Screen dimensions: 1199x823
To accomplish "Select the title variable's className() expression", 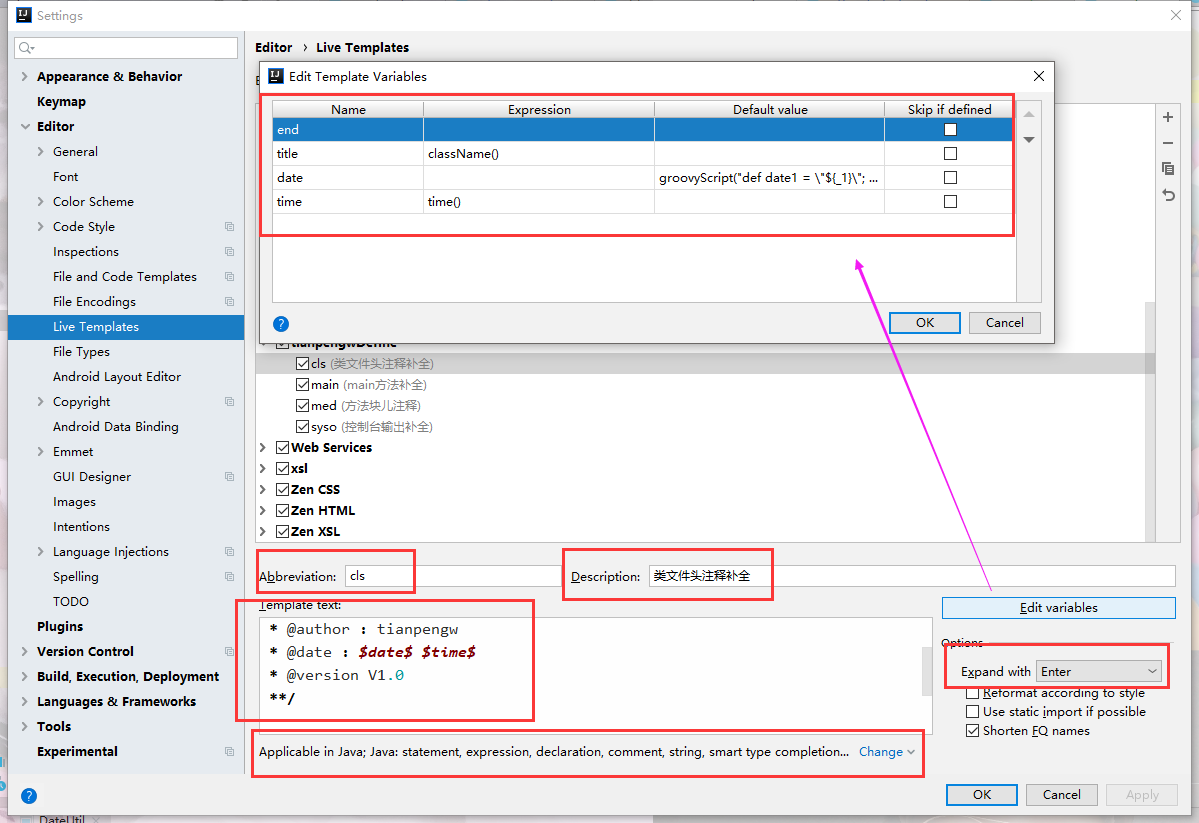I will 539,154.
